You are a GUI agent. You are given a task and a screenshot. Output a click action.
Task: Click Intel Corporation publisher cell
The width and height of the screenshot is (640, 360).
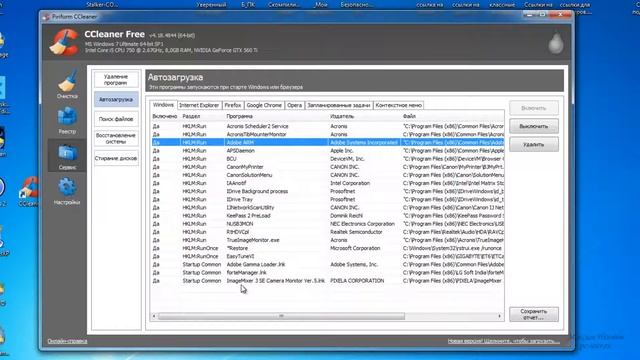pyautogui.click(x=350, y=183)
